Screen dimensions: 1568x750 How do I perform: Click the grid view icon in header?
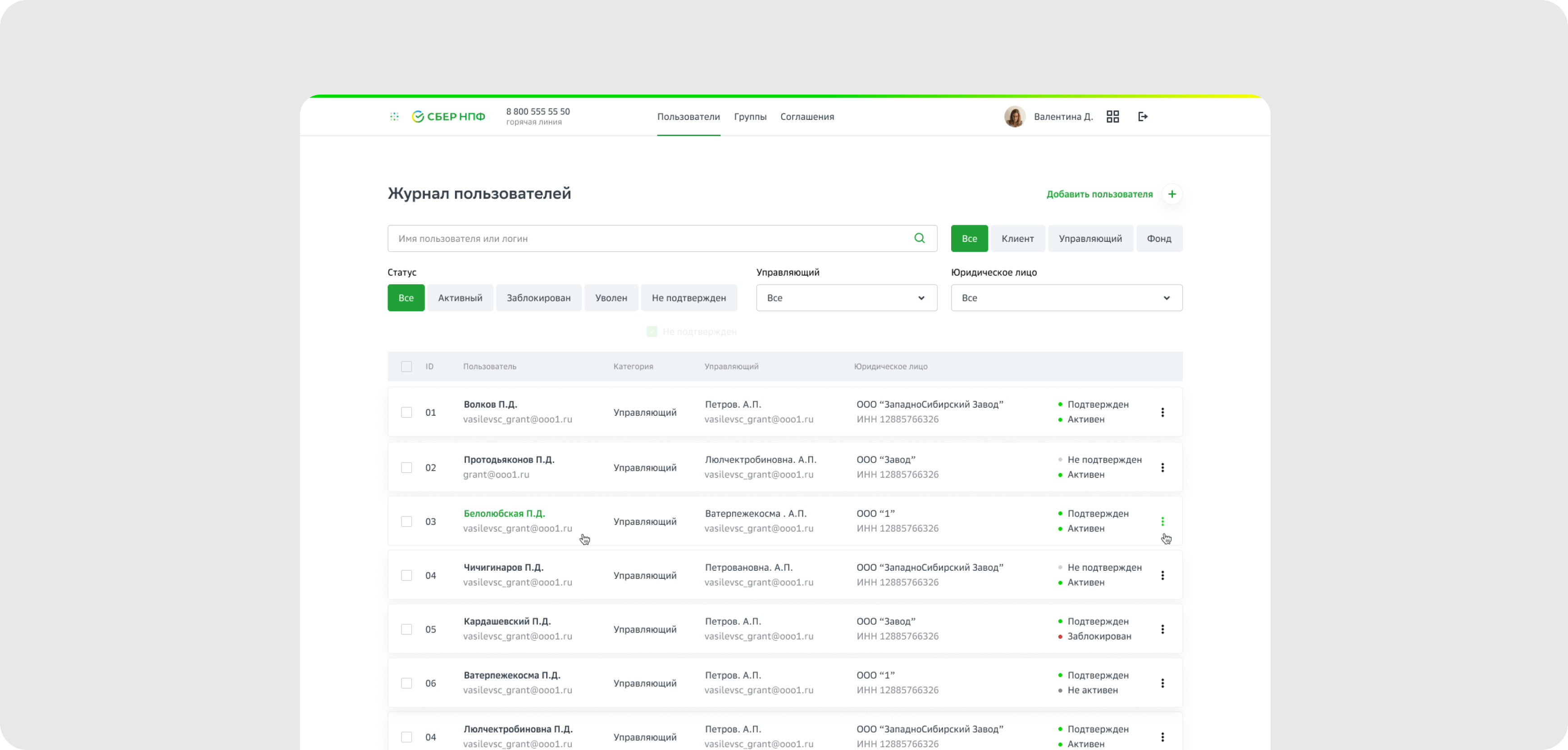[x=1113, y=116]
